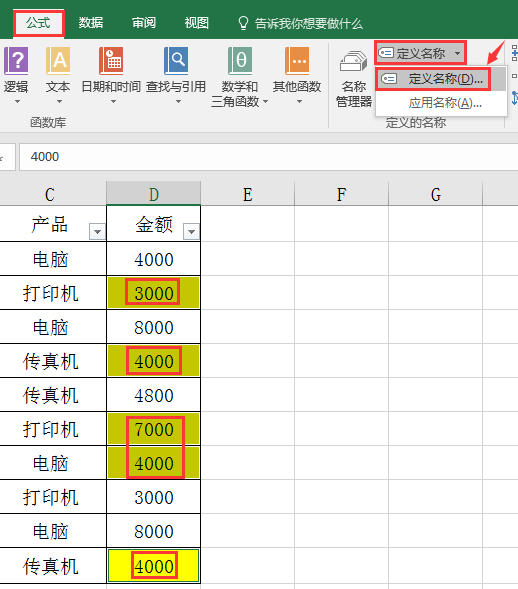This screenshot has width=518, height=589.
Task: Open the 文本 (Text) functions icon
Action: [x=58, y=61]
